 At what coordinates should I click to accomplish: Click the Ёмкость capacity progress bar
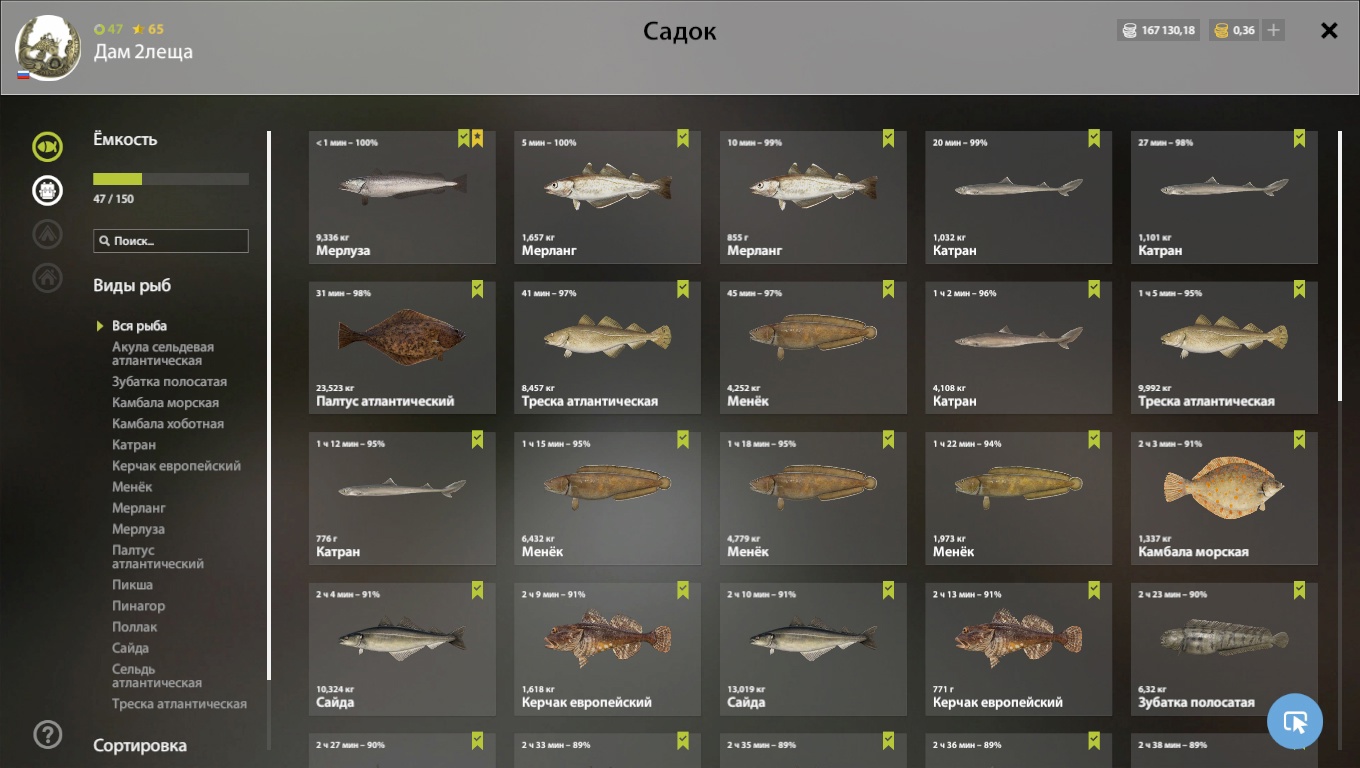click(171, 179)
